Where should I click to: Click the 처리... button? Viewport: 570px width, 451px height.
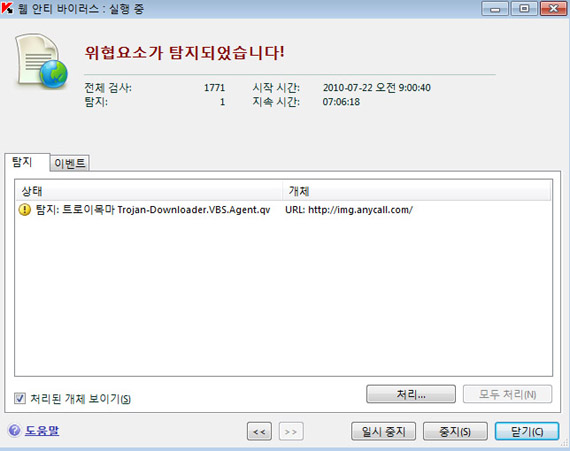click(x=411, y=394)
